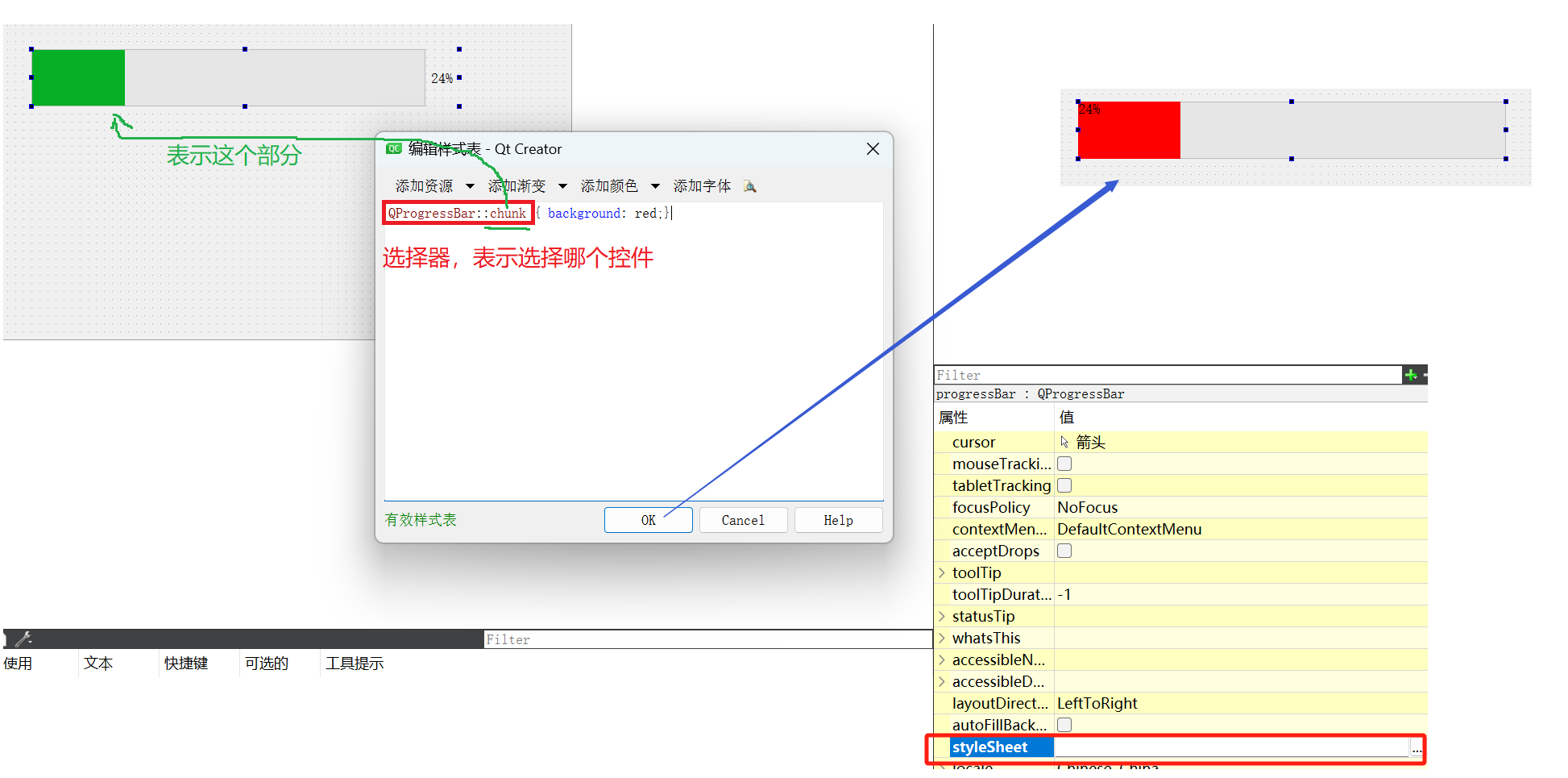Open the 添加资源 dropdown arrow
This screenshot has width=1568, height=778.
(470, 186)
